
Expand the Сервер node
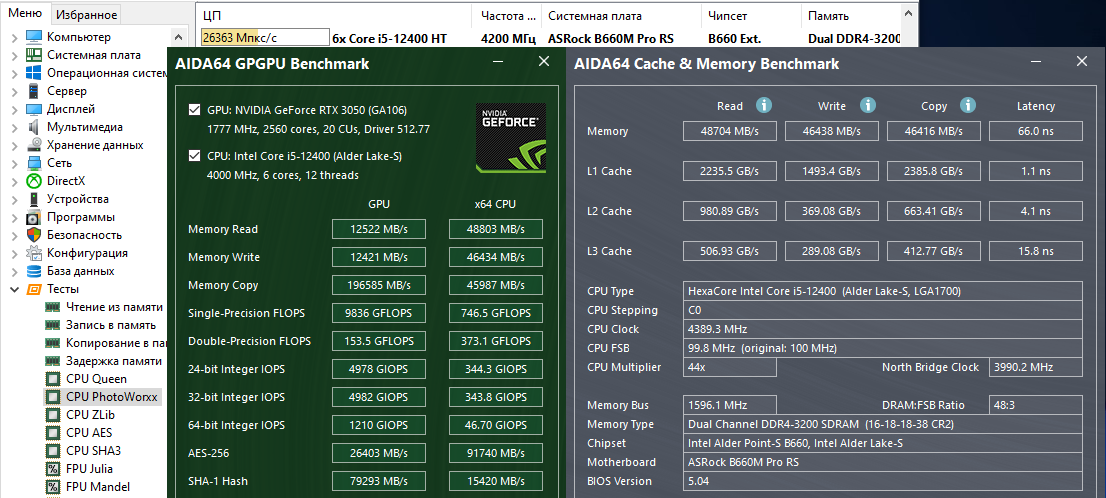[14, 91]
